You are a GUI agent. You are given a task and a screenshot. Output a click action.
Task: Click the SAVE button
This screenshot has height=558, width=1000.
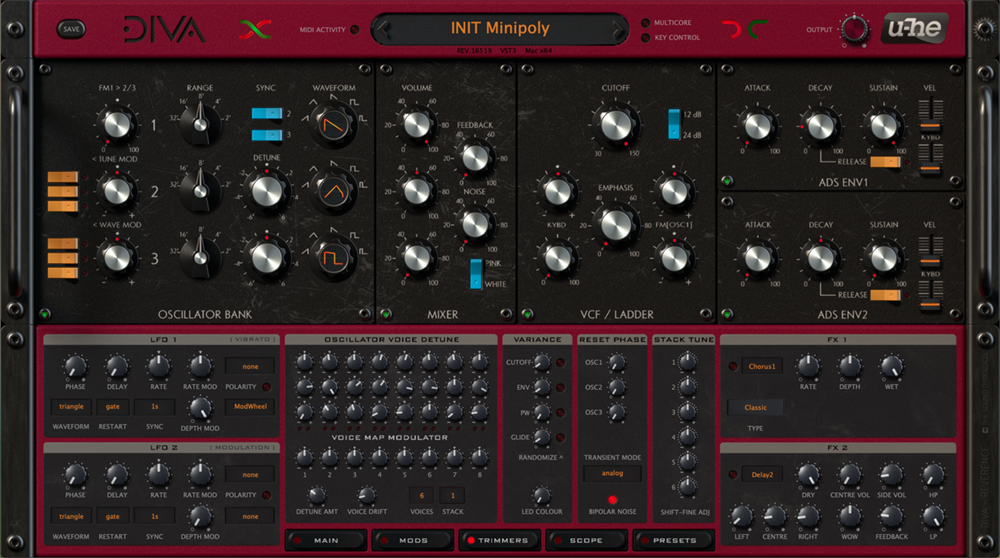coord(71,29)
